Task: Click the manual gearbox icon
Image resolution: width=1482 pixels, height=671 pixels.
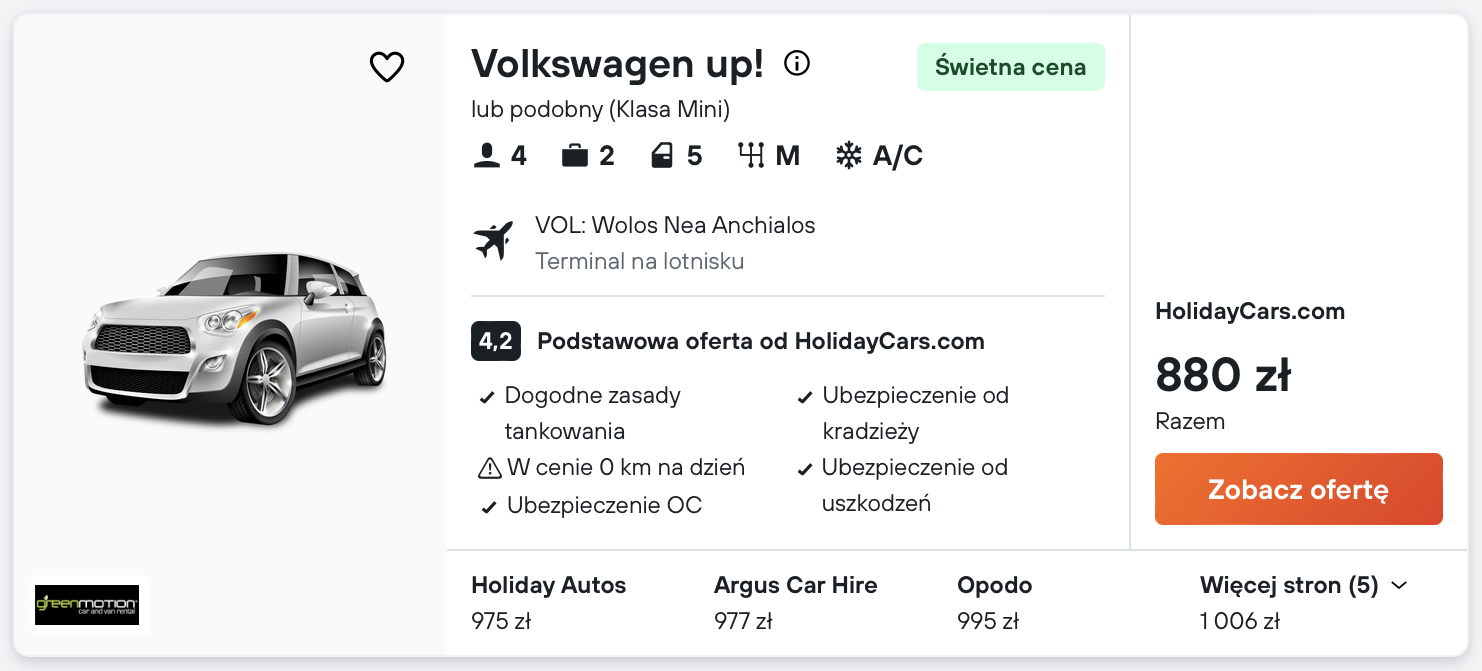Action: (x=751, y=156)
